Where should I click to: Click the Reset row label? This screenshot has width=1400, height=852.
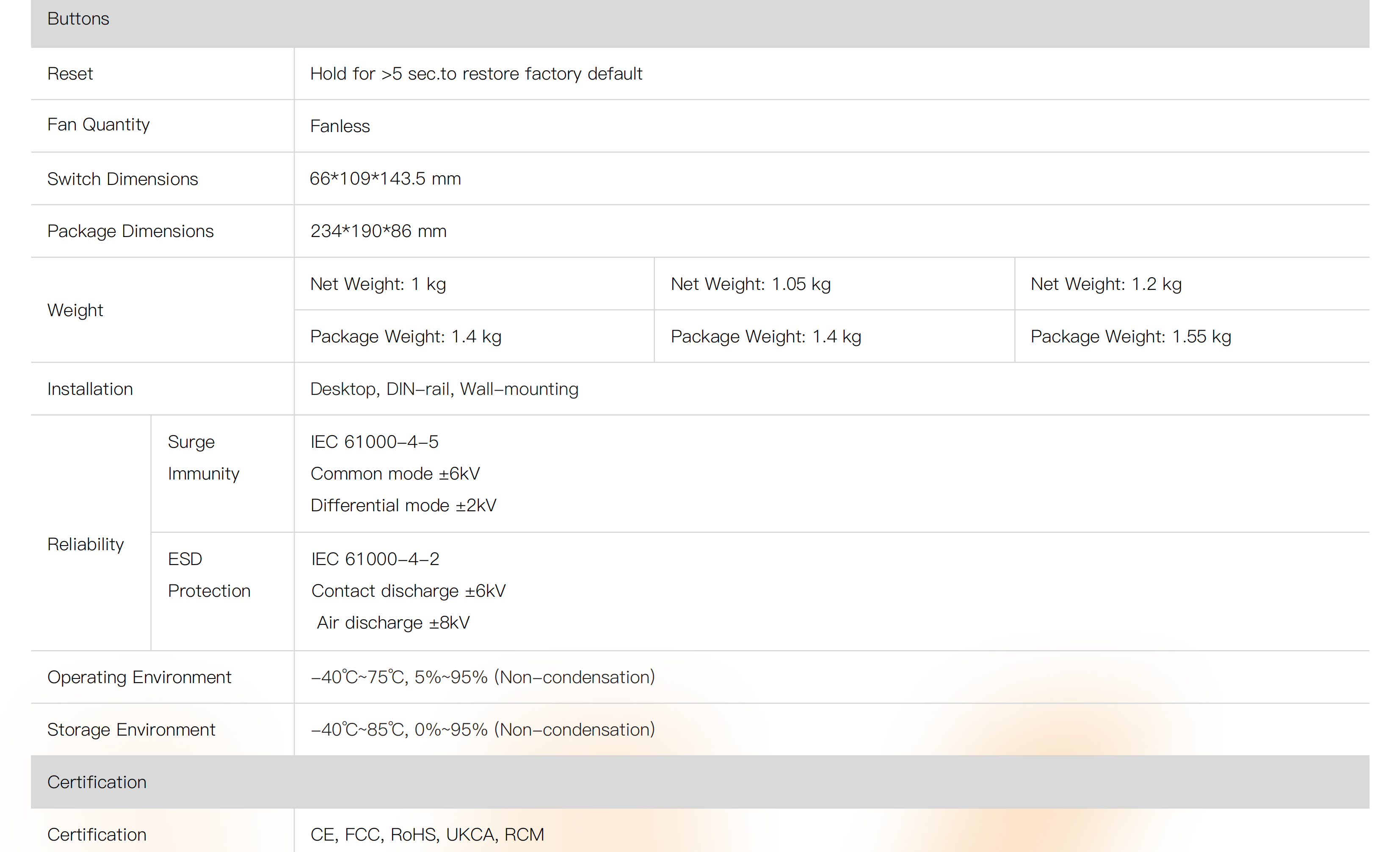pyautogui.click(x=70, y=74)
